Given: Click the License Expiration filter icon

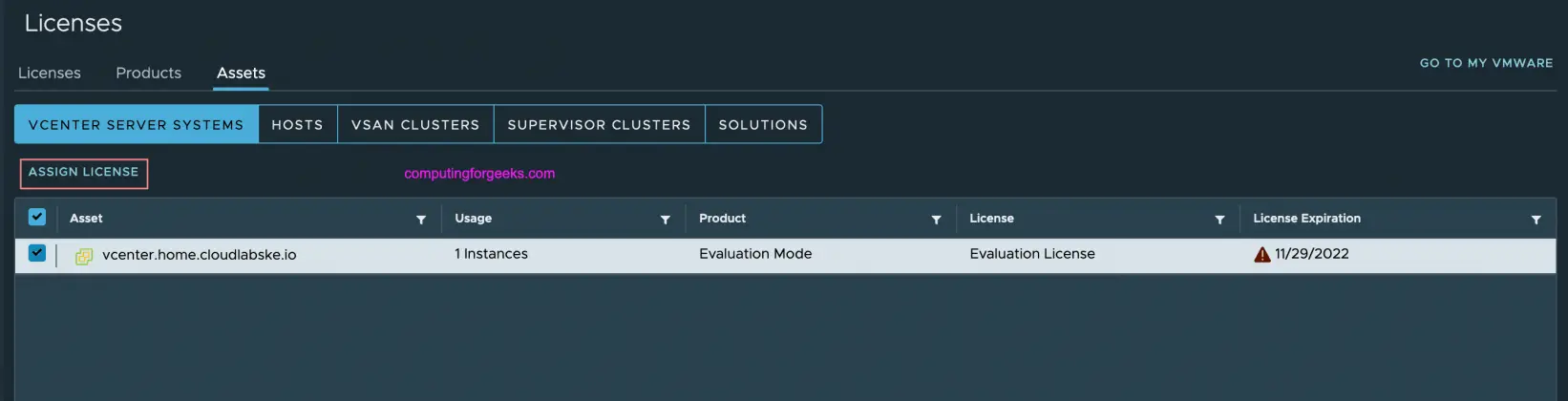Looking at the screenshot, I should pos(1536,220).
